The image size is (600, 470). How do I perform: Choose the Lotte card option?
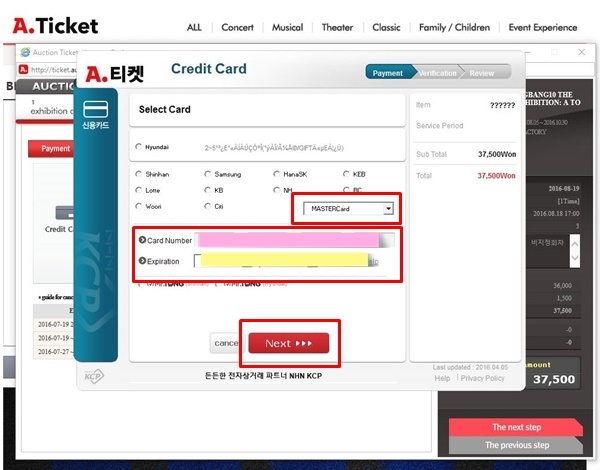139,190
